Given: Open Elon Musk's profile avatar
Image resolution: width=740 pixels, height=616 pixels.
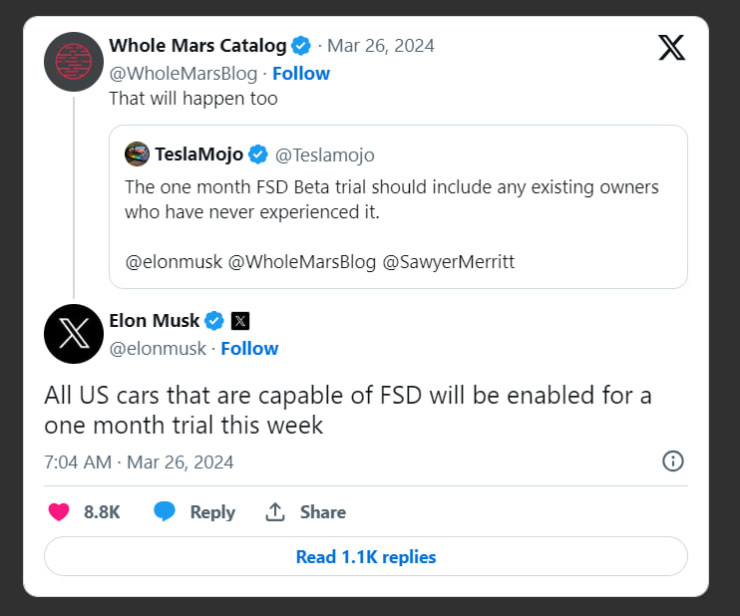Looking at the screenshot, I should click(x=74, y=334).
